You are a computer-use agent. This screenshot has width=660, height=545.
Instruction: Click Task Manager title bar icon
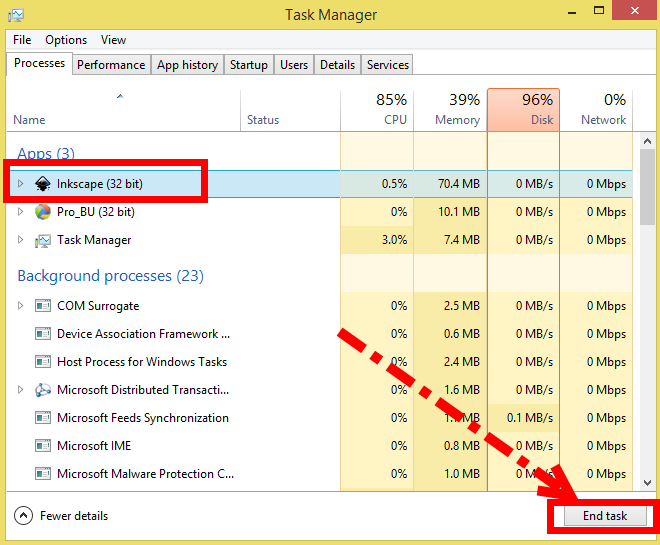(x=16, y=15)
